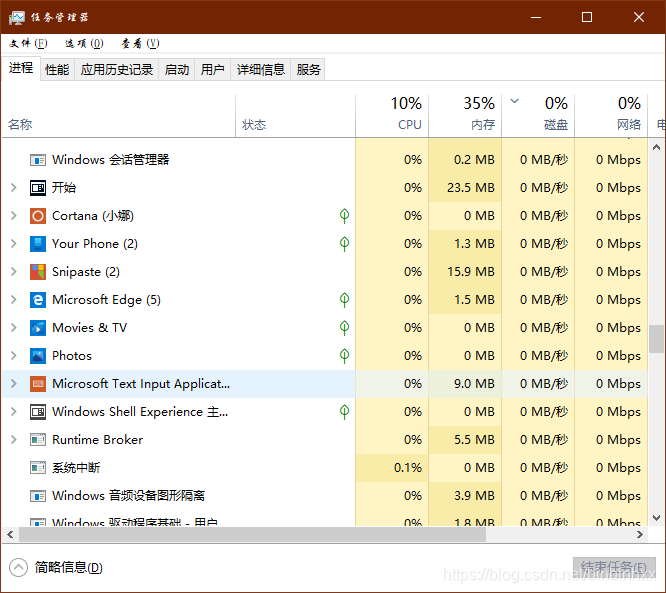
Task: Click the horizontal scrollbar thumb
Action: click(252, 534)
